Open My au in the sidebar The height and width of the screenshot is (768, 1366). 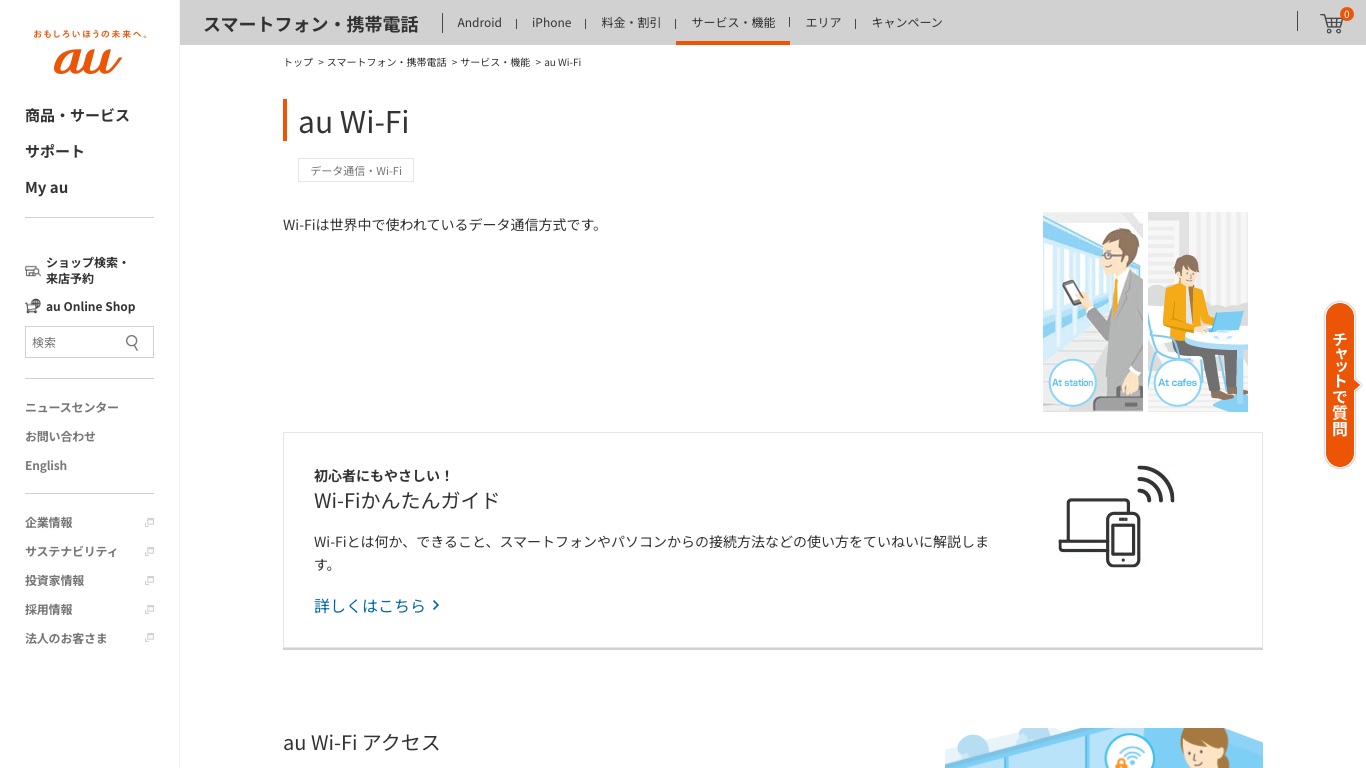click(x=47, y=187)
